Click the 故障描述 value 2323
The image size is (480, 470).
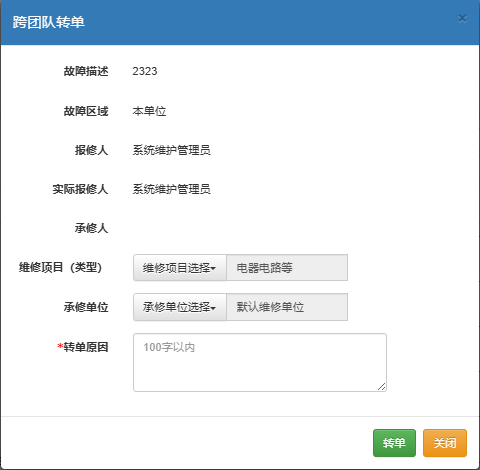(145, 71)
